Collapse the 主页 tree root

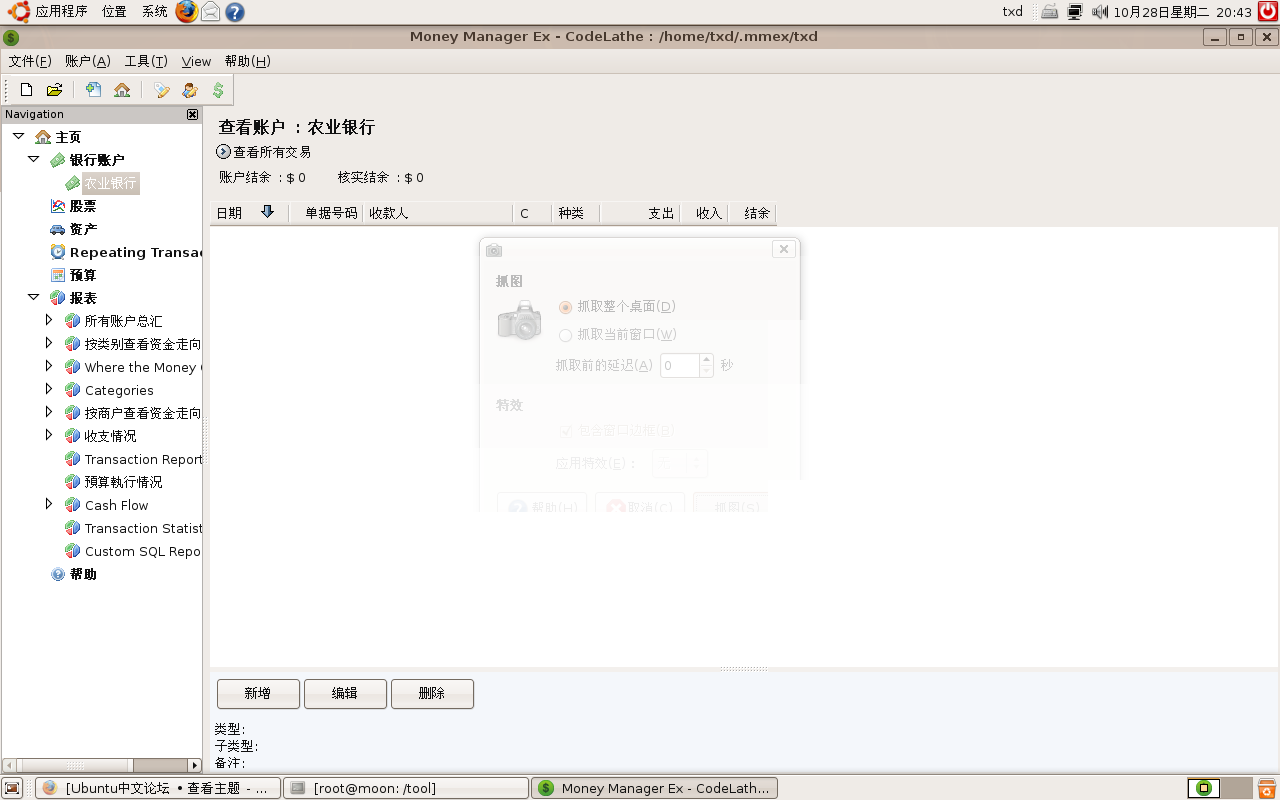18,136
